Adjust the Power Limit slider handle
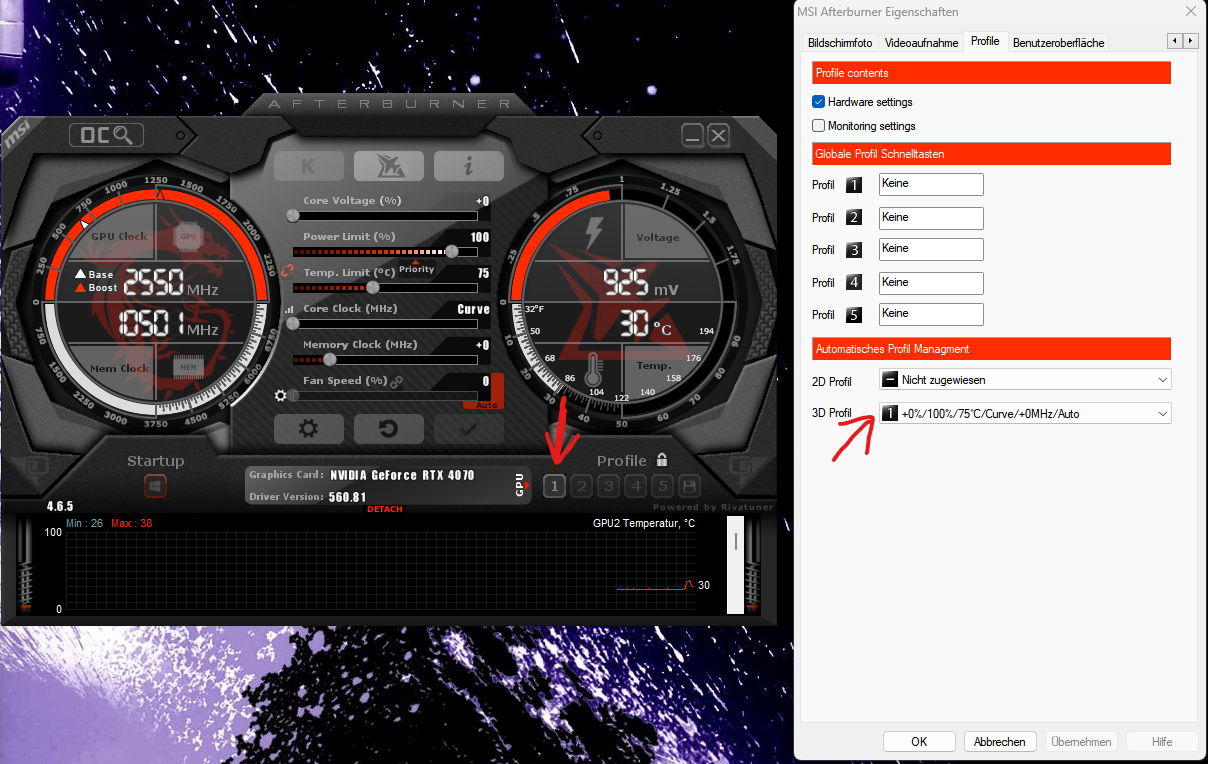The height and width of the screenshot is (764, 1208). [x=452, y=251]
